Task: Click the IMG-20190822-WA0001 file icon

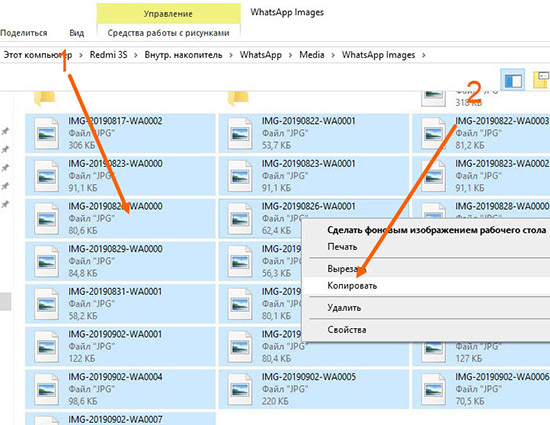Action: (x=240, y=134)
